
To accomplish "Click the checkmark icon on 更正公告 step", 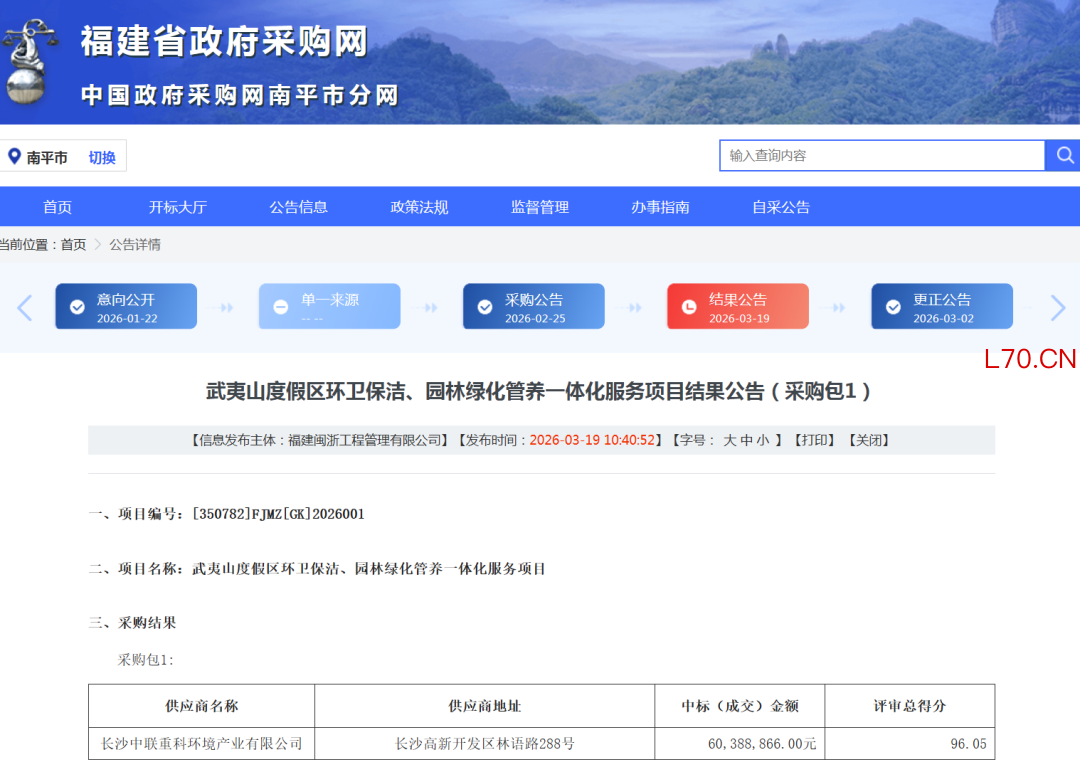I will pos(893,307).
